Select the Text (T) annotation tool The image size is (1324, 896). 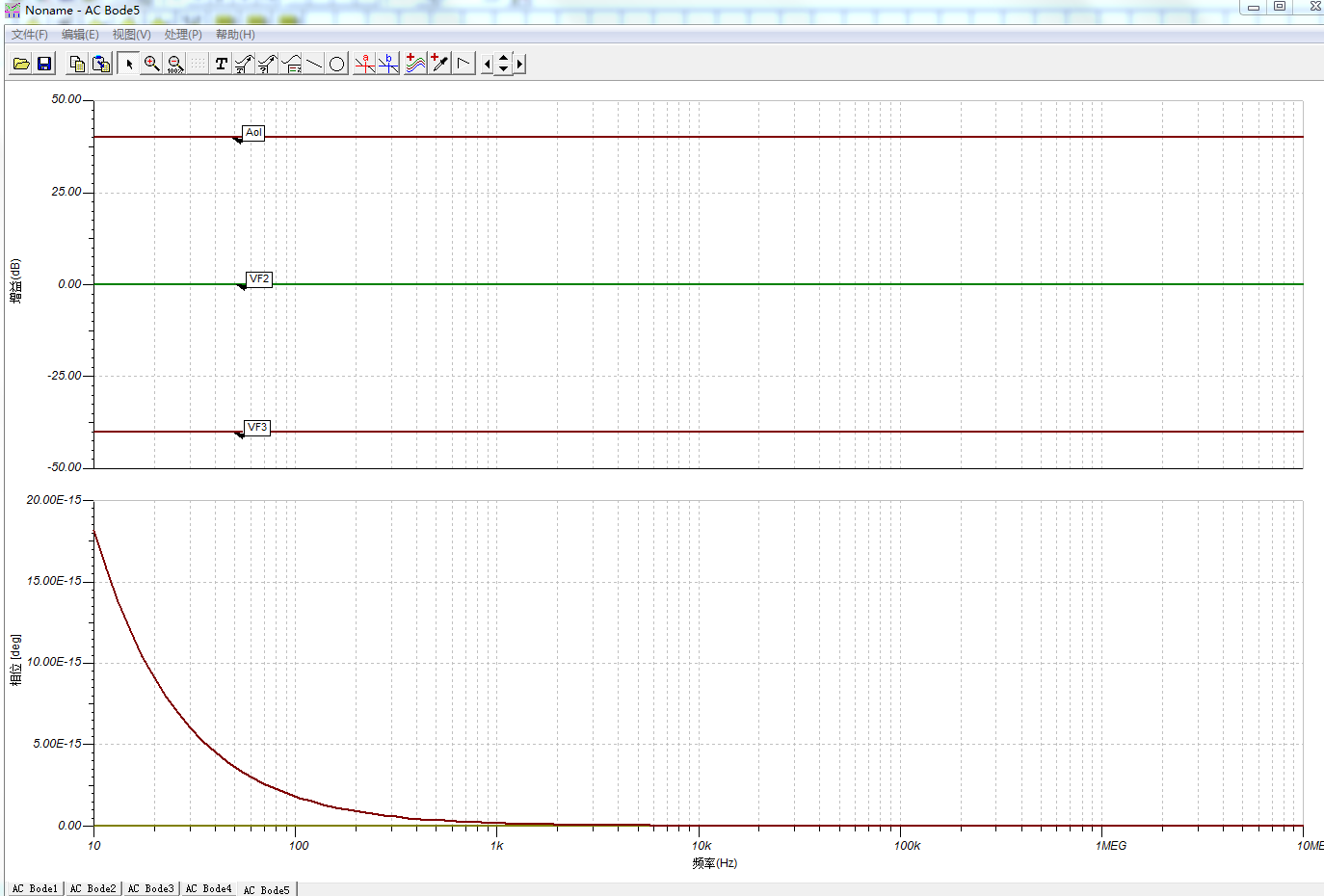click(222, 64)
